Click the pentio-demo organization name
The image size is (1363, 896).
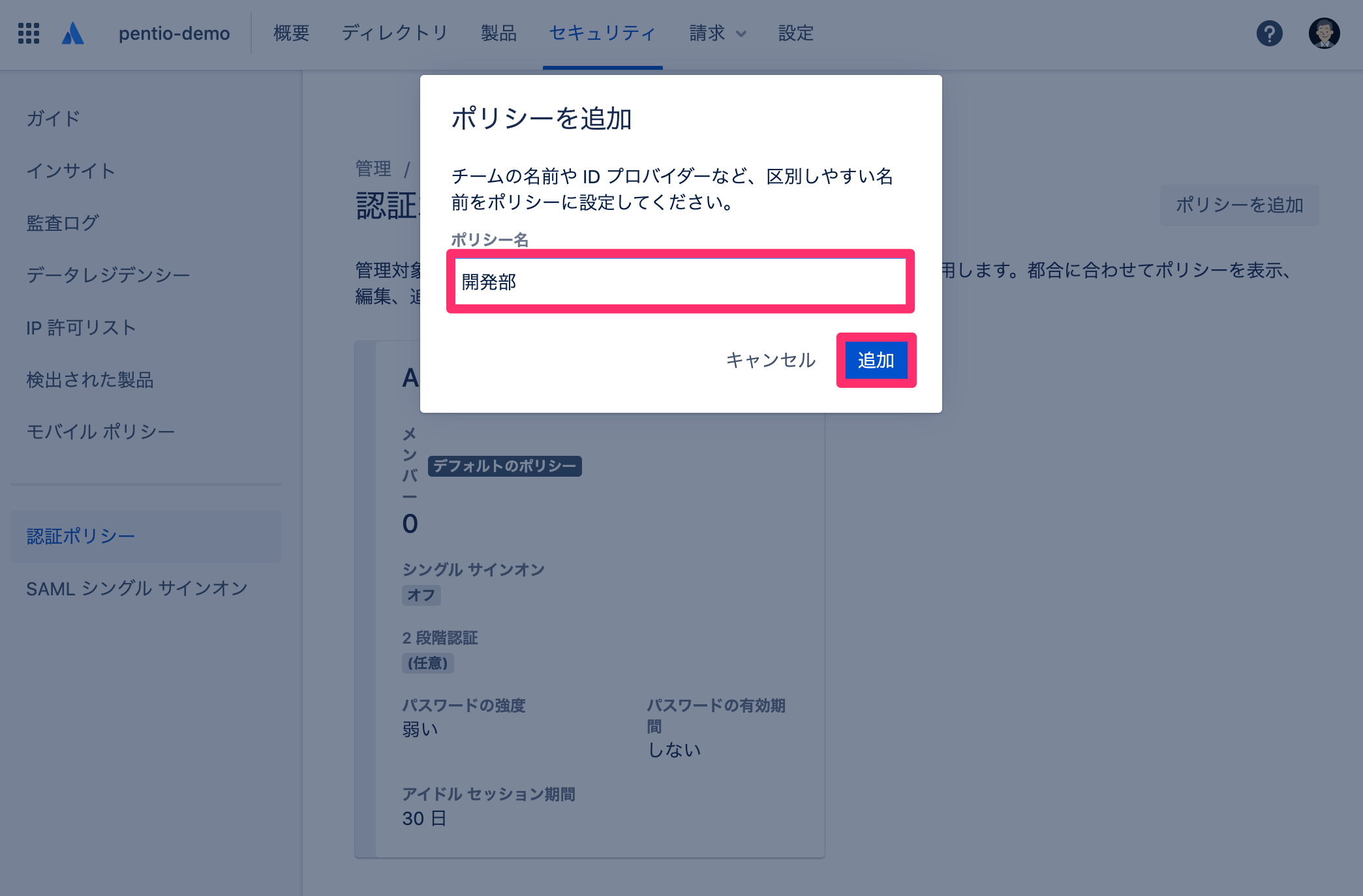pos(174,33)
